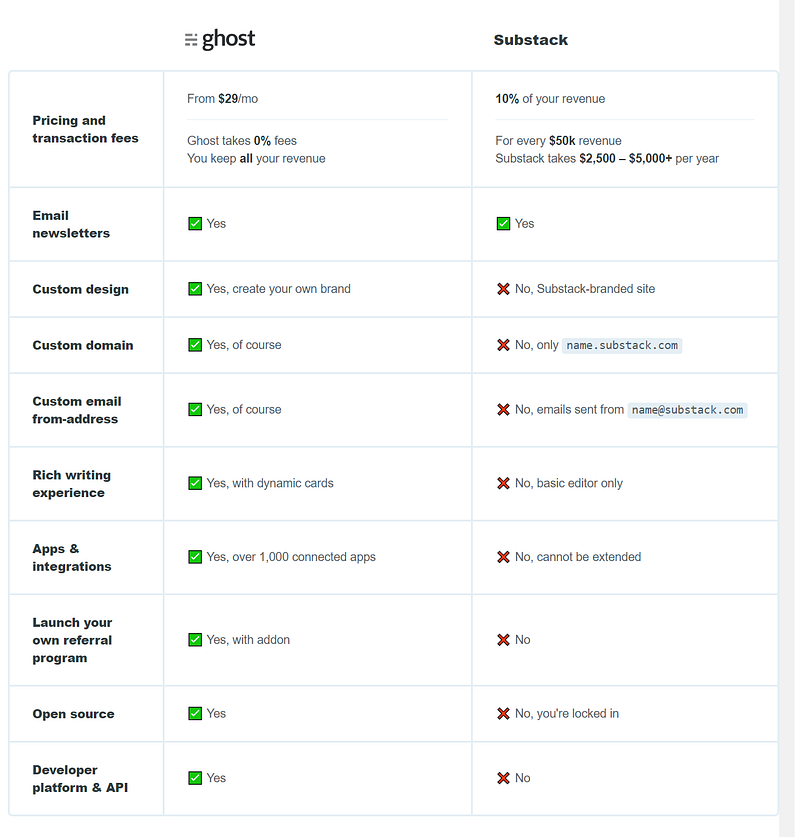Click green check beside 'Yes, create your own brand'
This screenshot has width=800, height=837.
[x=195, y=289]
